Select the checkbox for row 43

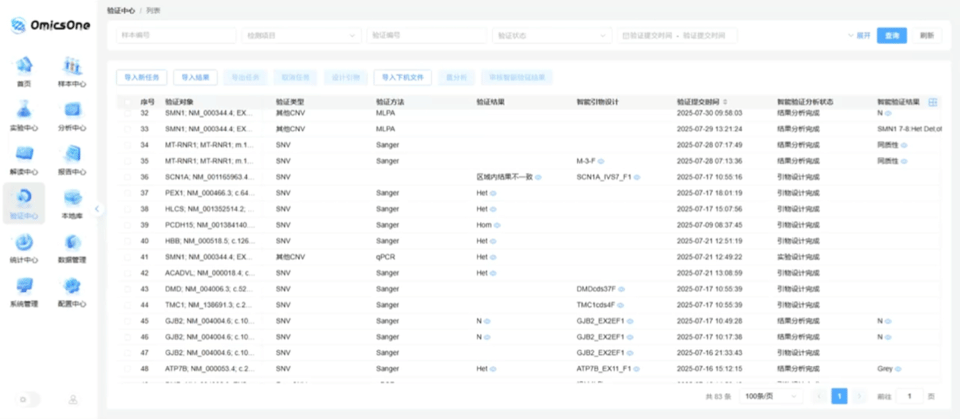[127, 289]
